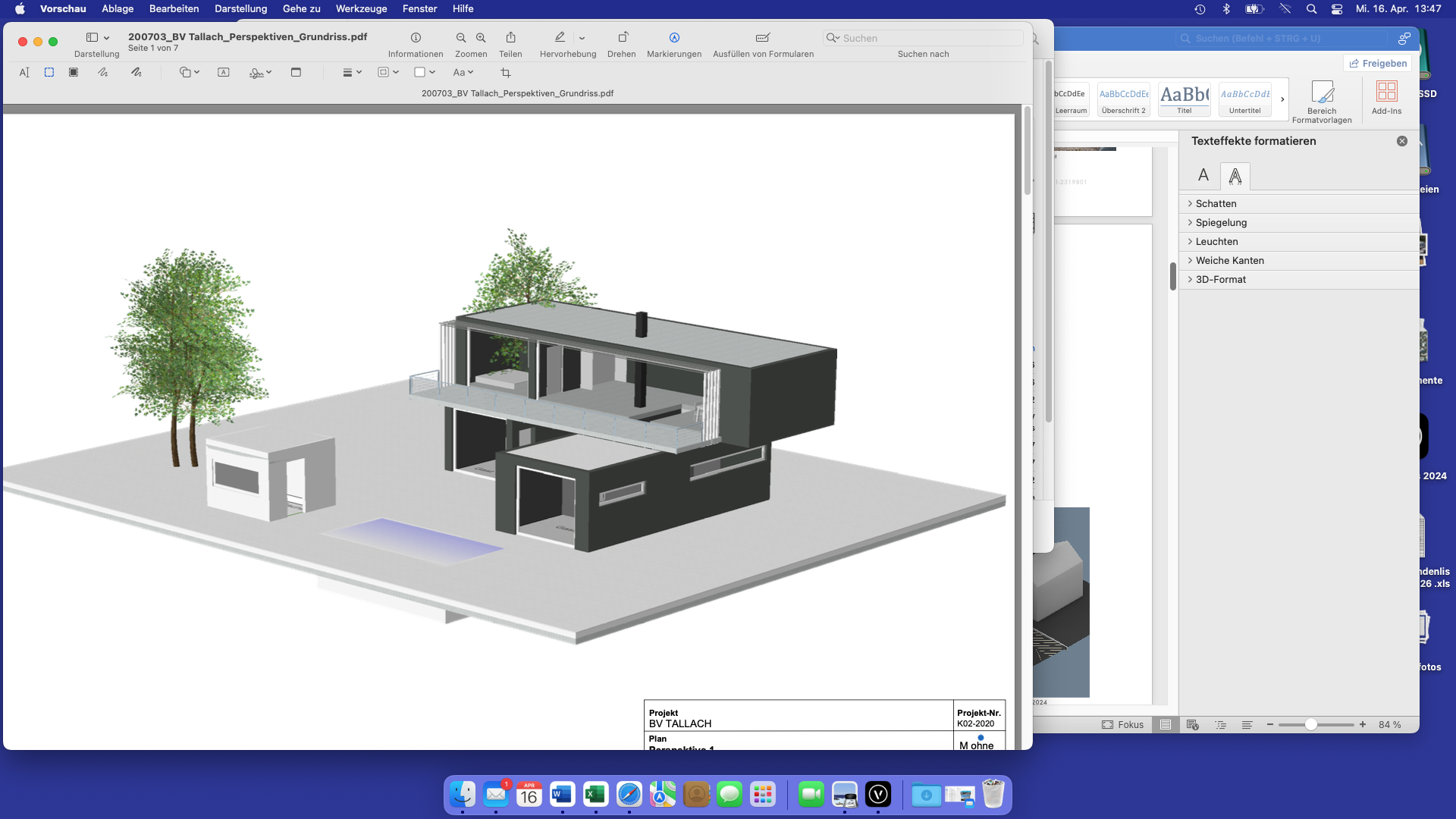The image size is (1456, 819).
Task: Open the Aa text style dropdown
Action: [x=463, y=73]
